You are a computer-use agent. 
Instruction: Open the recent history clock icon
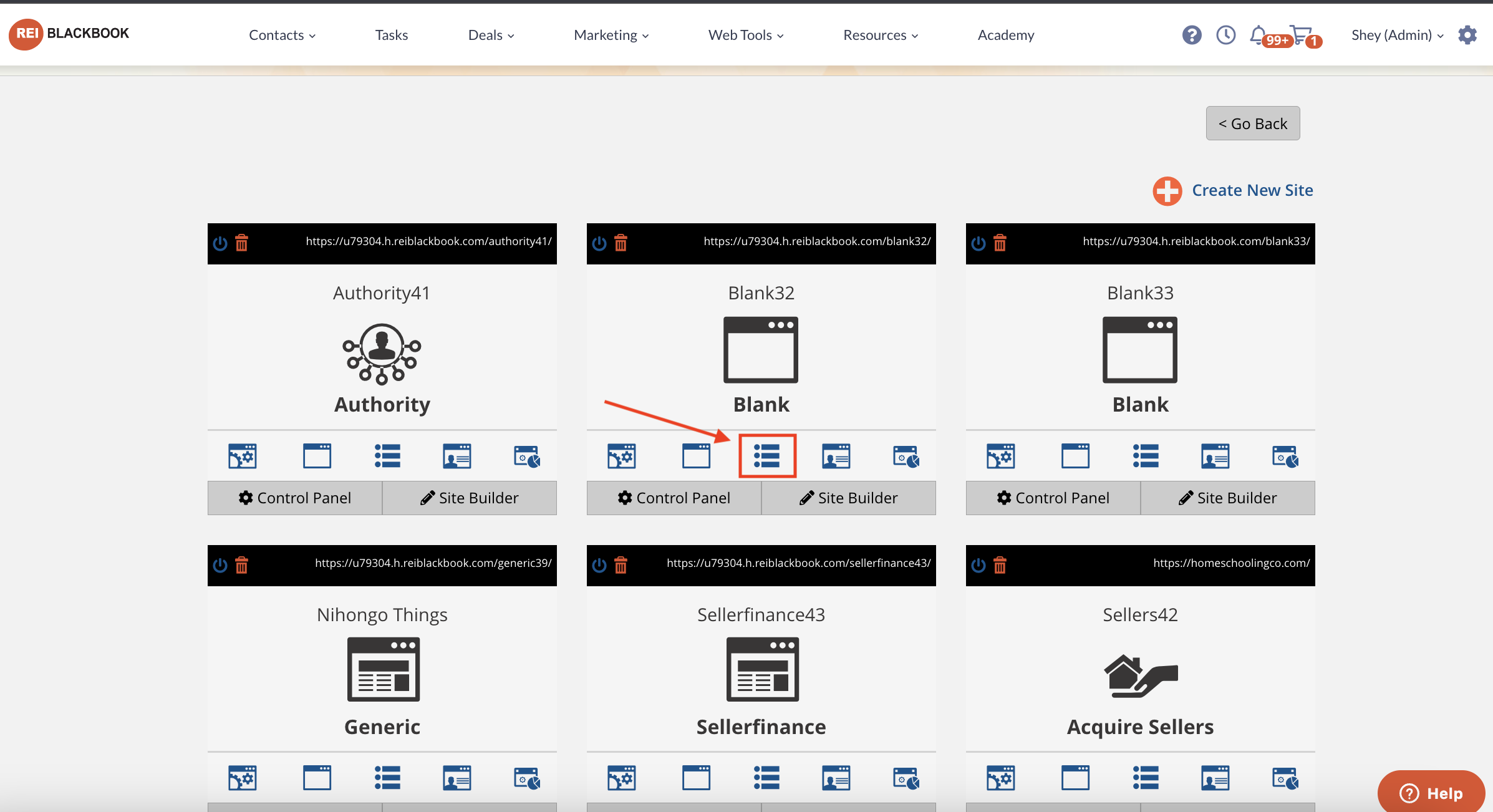1226,35
